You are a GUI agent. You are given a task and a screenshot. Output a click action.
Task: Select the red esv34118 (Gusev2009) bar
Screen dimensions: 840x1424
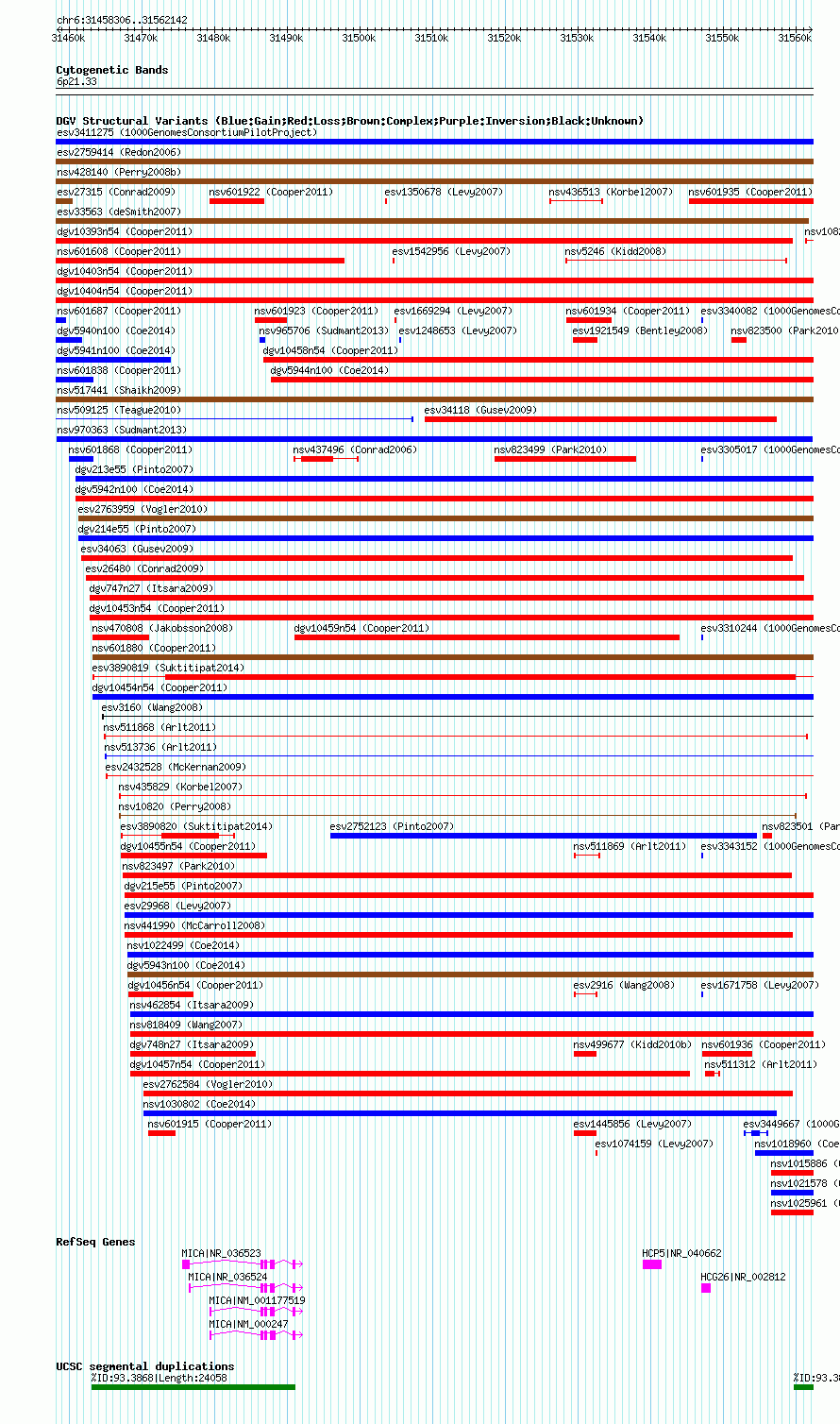[x=600, y=419]
